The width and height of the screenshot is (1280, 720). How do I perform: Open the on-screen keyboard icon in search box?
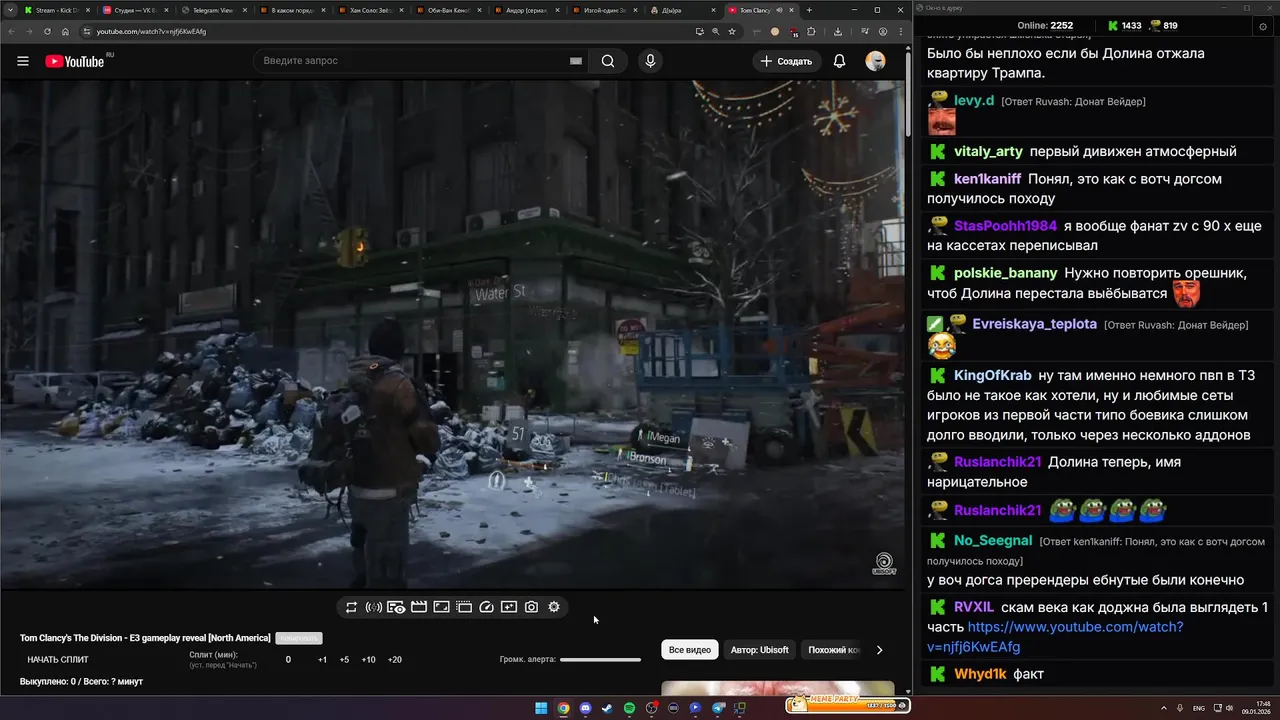pyautogui.click(x=575, y=61)
